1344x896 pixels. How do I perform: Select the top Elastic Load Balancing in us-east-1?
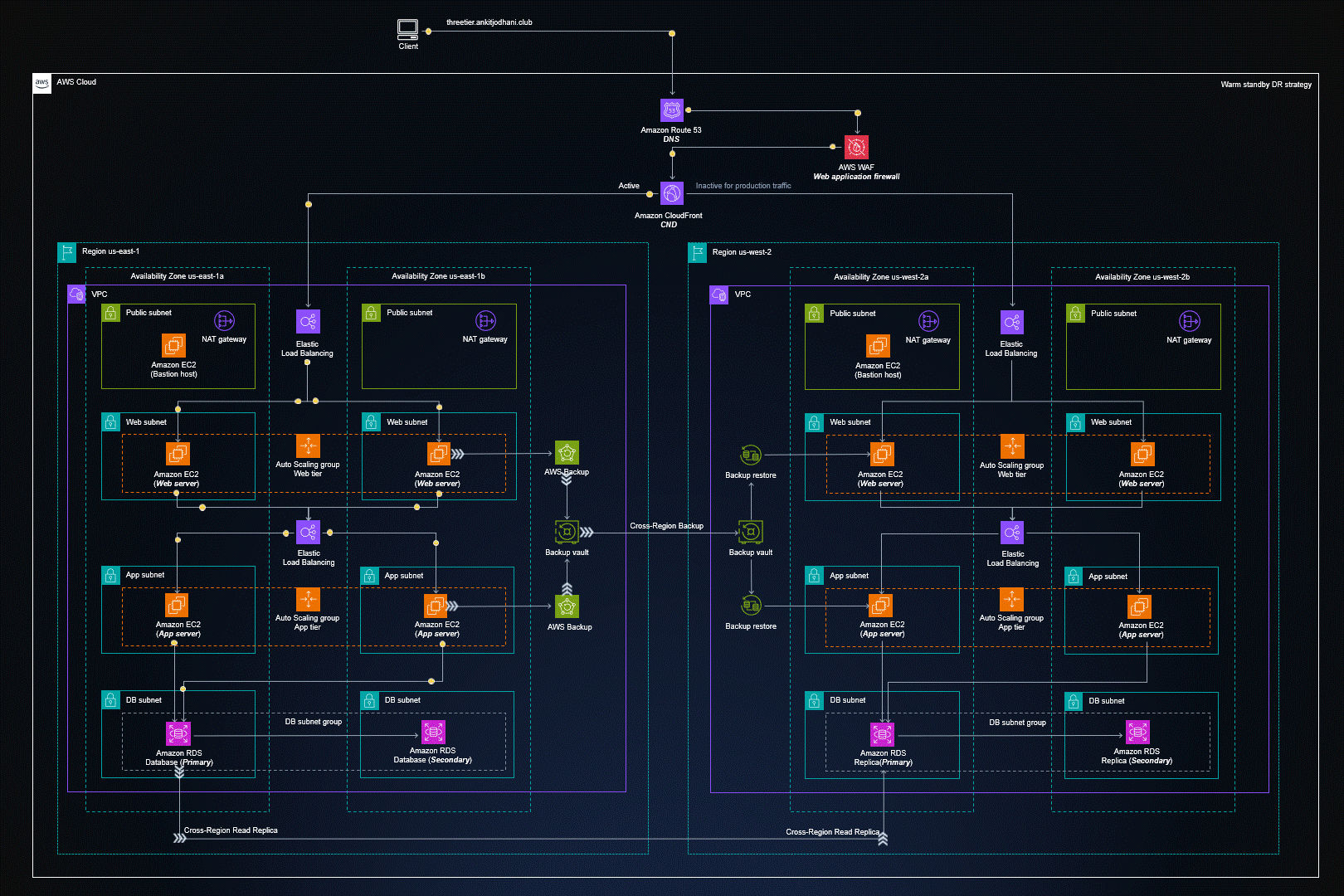tap(308, 322)
